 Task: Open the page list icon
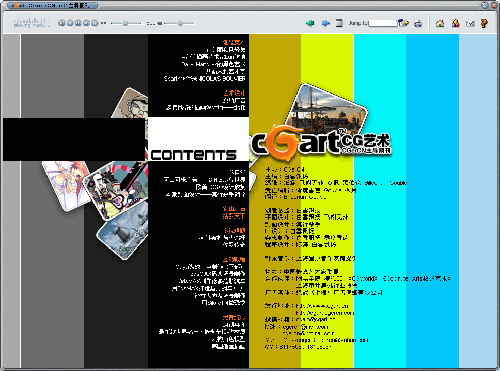(339, 23)
